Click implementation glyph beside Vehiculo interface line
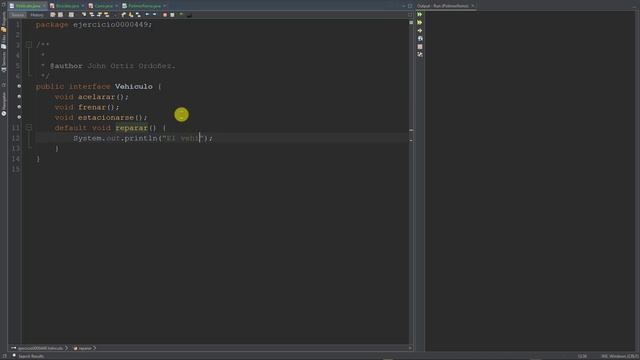640x360 pixels. [x=19, y=86]
